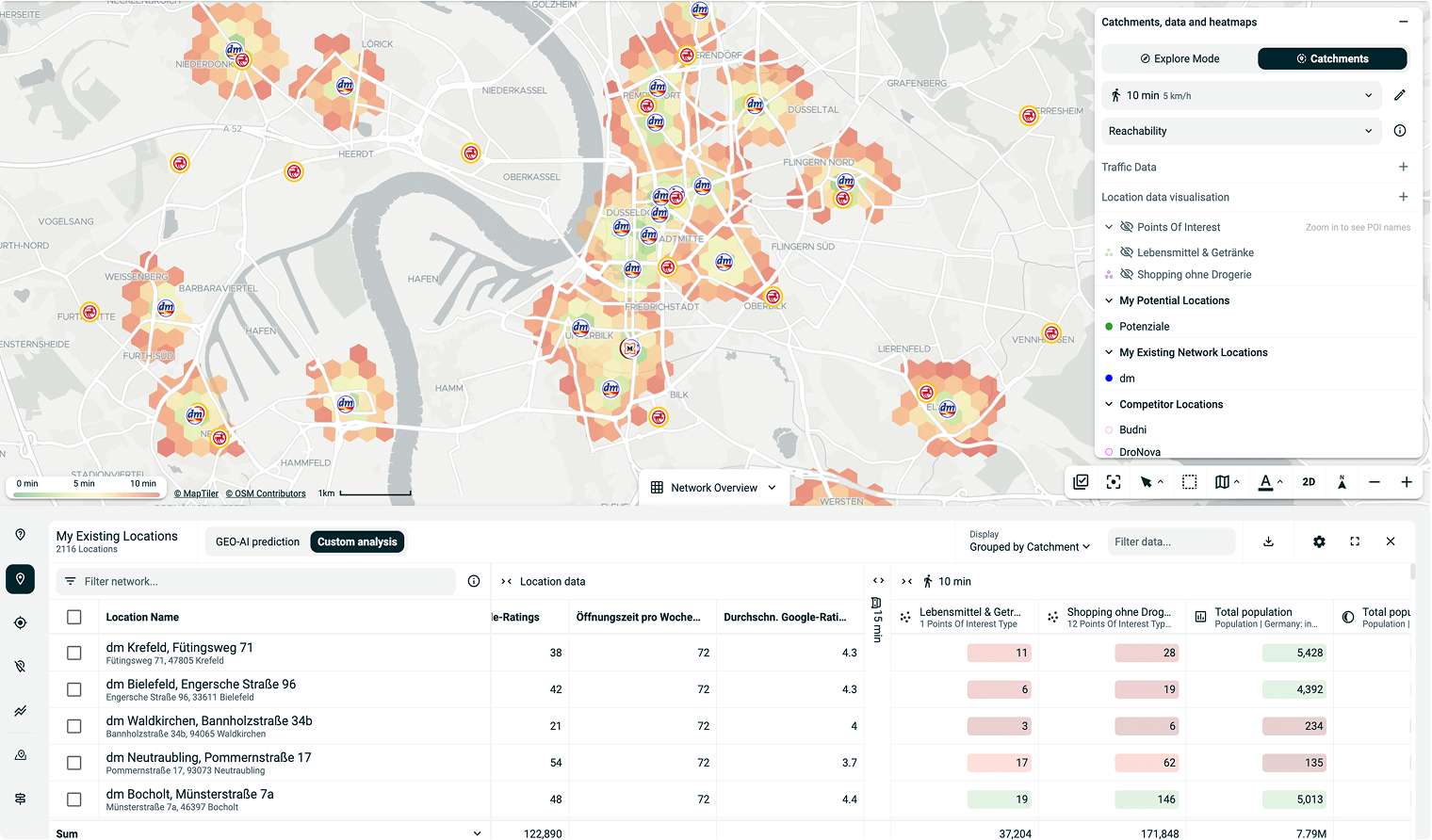
Task: Close the My Existing Locations panel
Action: (1391, 541)
